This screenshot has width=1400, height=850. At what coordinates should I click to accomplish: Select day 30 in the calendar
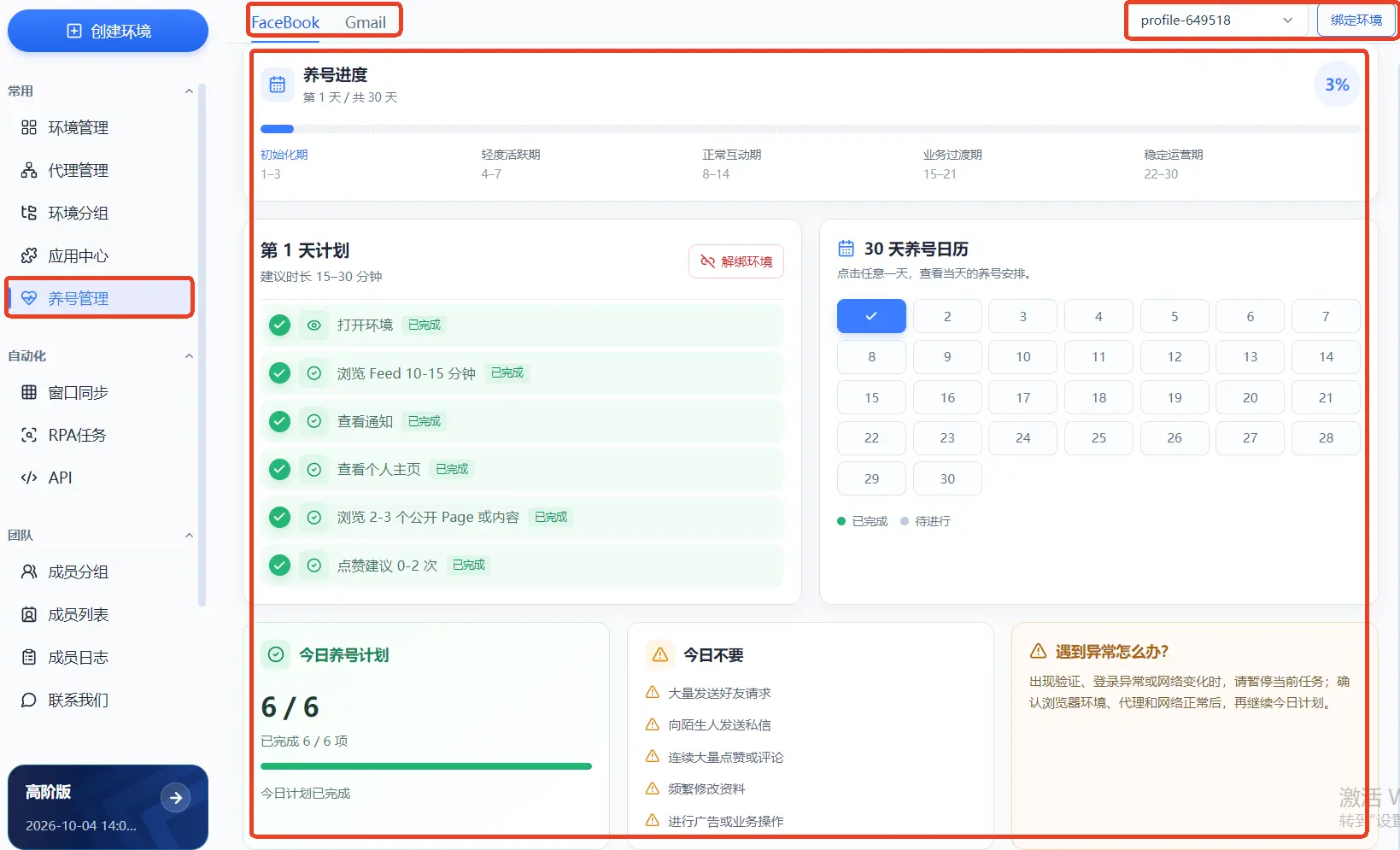pyautogui.click(x=947, y=478)
